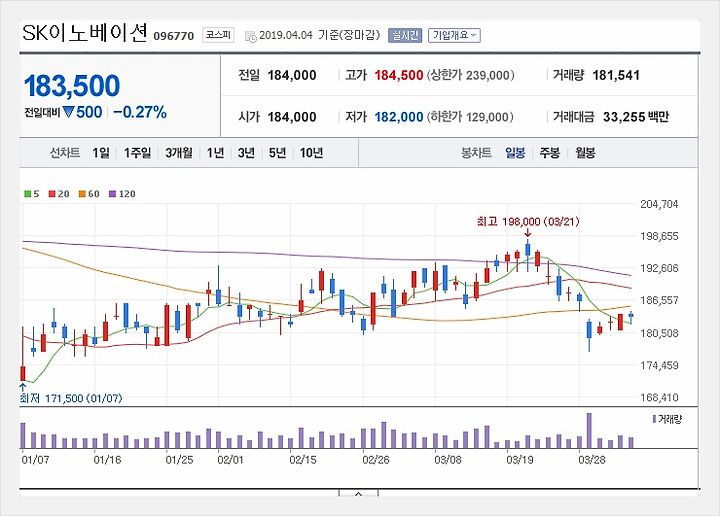720x516 pixels.
Task: Click the -0.27% change value
Action: [x=140, y=112]
